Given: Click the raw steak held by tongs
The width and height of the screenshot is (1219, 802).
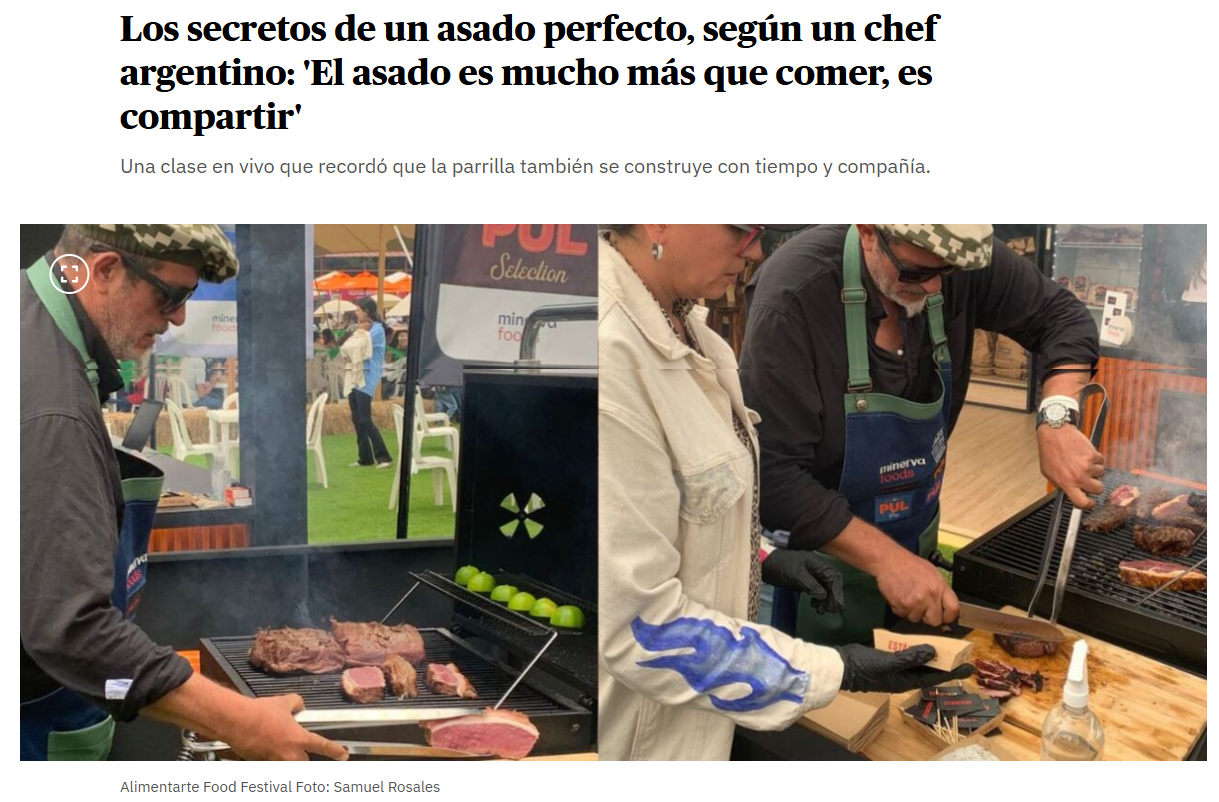Looking at the screenshot, I should (480, 733).
